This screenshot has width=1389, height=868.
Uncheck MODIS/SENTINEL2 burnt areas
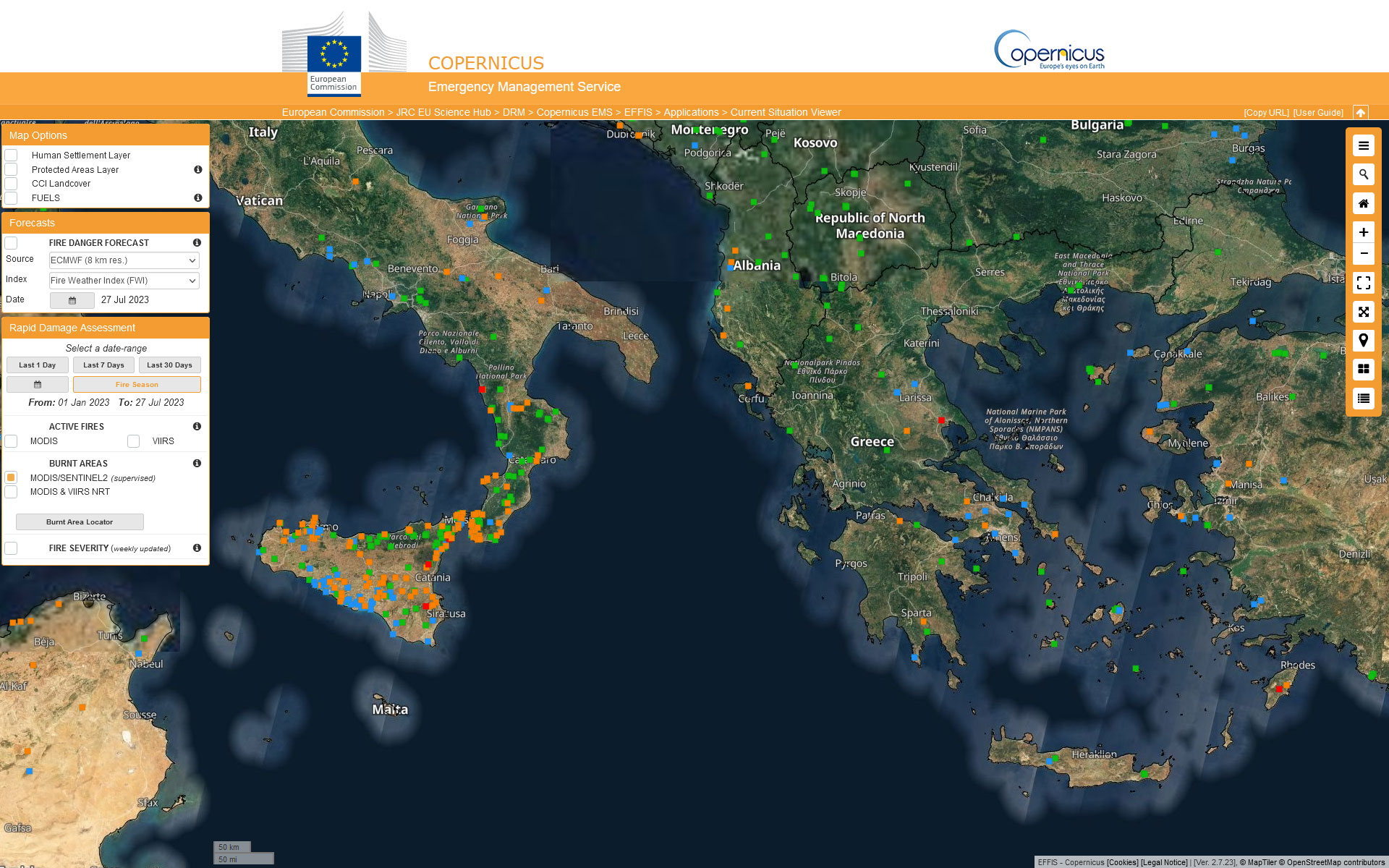pyautogui.click(x=11, y=477)
